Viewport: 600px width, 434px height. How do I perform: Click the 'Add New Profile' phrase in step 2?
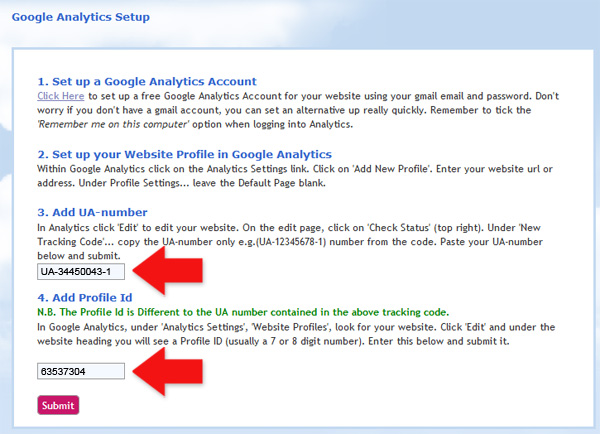(x=391, y=169)
